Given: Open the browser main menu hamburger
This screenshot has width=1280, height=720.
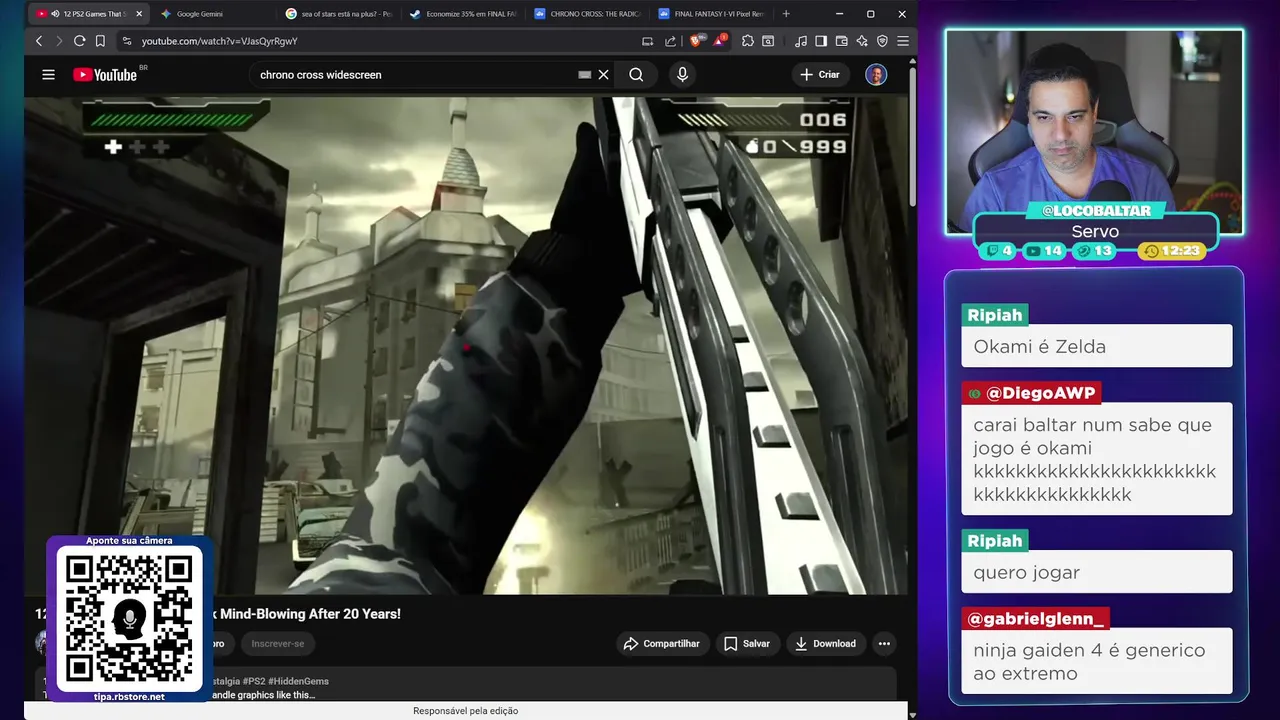Looking at the screenshot, I should click(x=902, y=41).
